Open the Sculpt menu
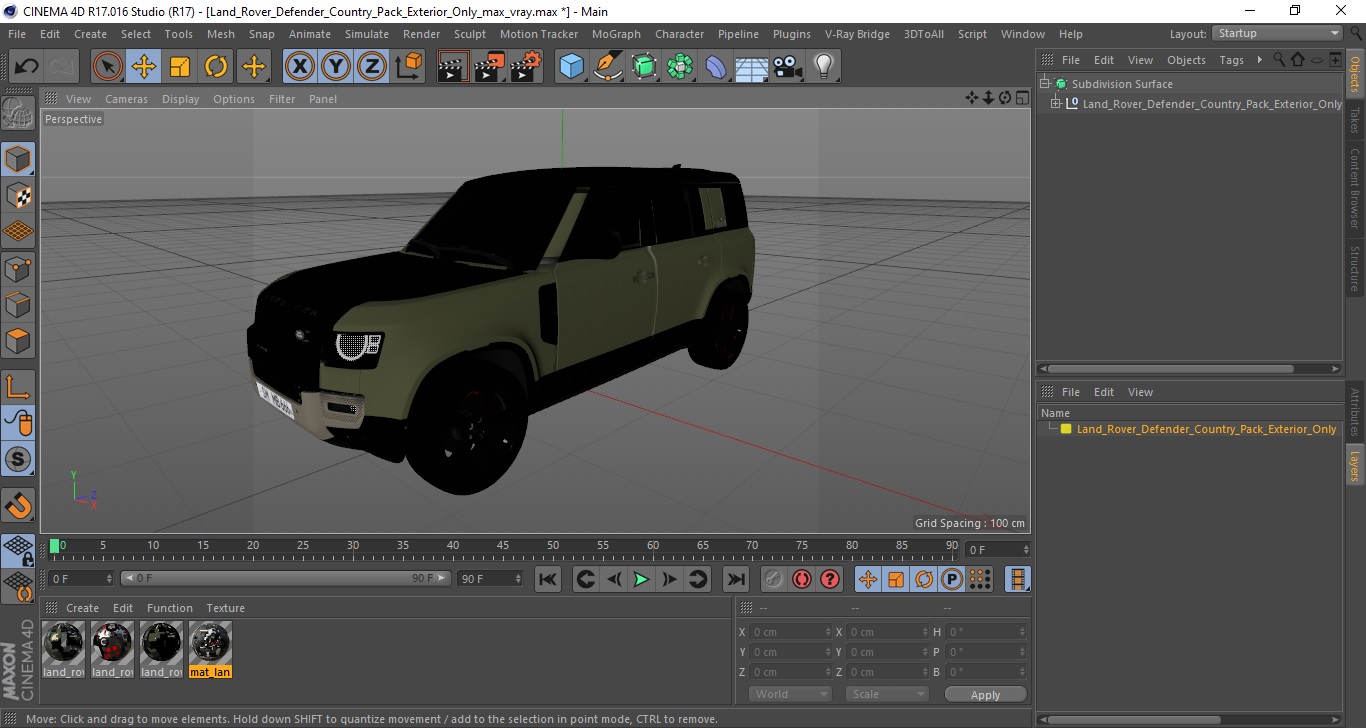This screenshot has width=1366, height=728. coord(470,34)
